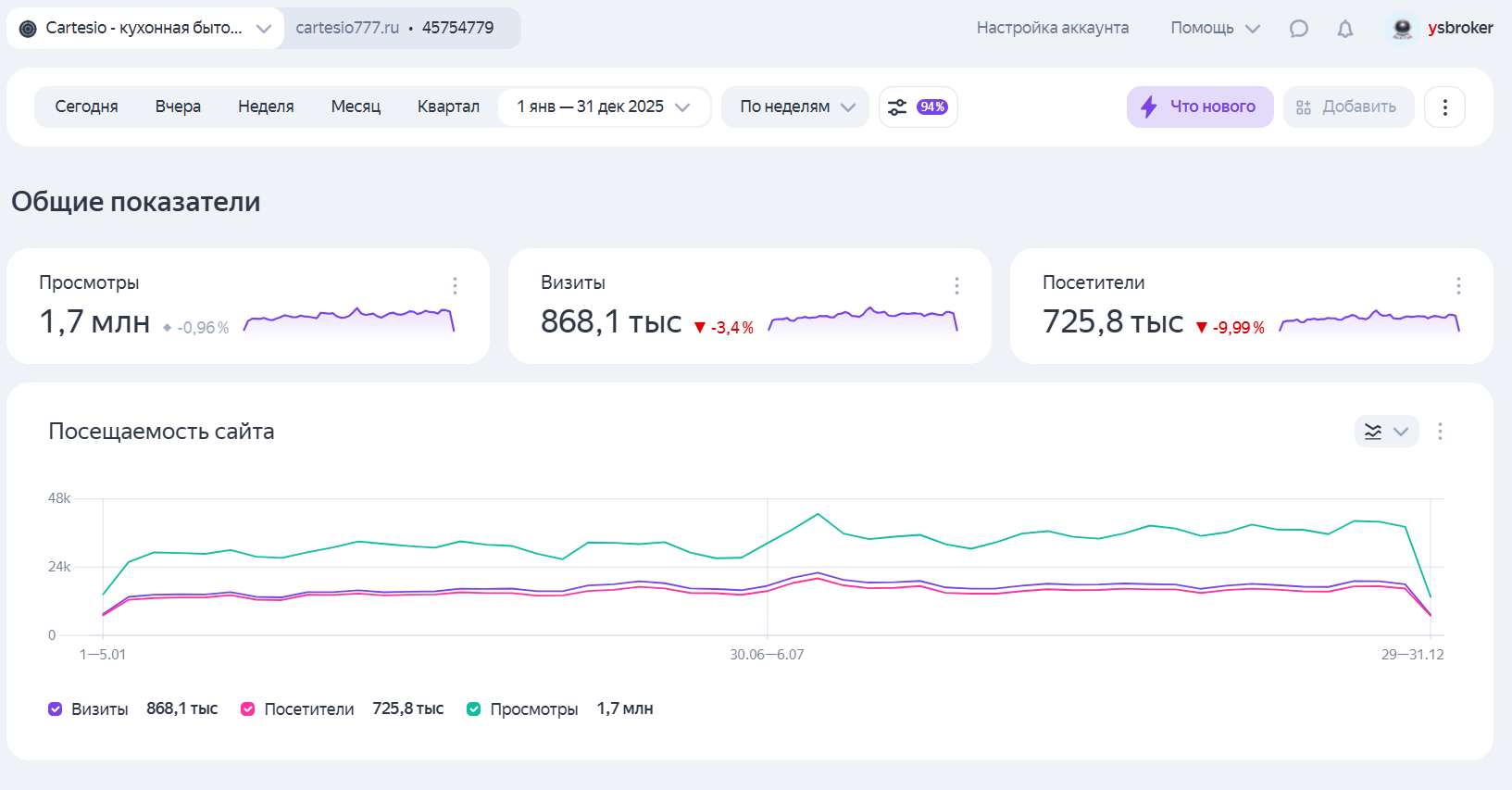The image size is (1512, 790).
Task: Open segmentation settings with 94% badge
Action: coord(918,107)
